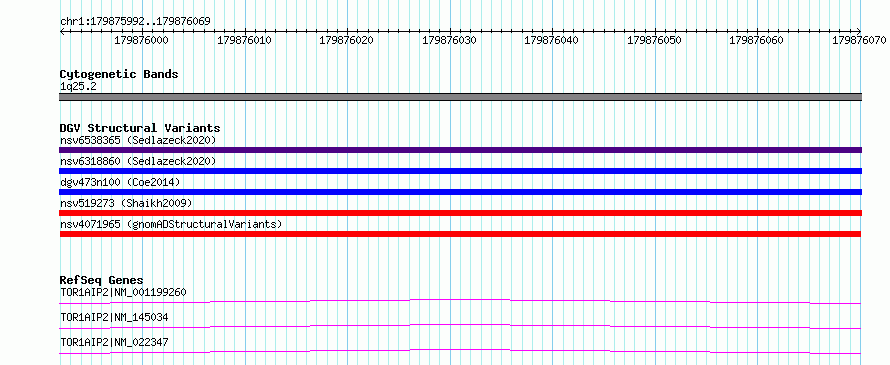This screenshot has height=365, width=890.
Task: Click the red nsv519273 variant bar
Action: coord(460,213)
